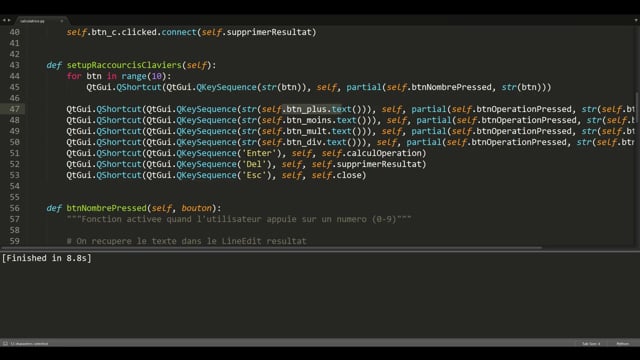Image resolution: width=640 pixels, height=360 pixels.
Task: Click line number 43 in the gutter
Action: pos(14,65)
